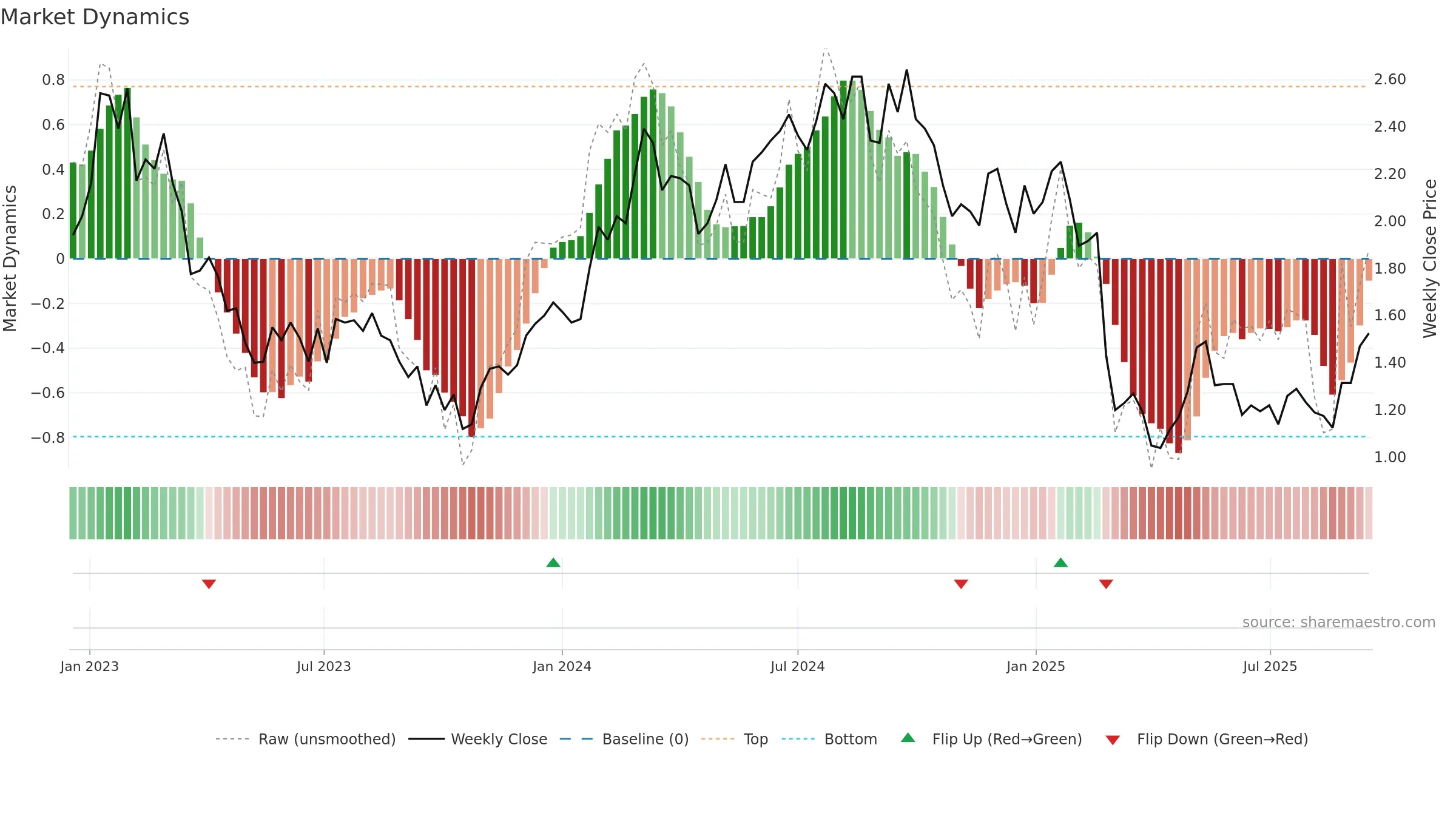This screenshot has width=1456, height=819.
Task: Click the Jan 2023 x-axis label
Action: tap(90, 666)
